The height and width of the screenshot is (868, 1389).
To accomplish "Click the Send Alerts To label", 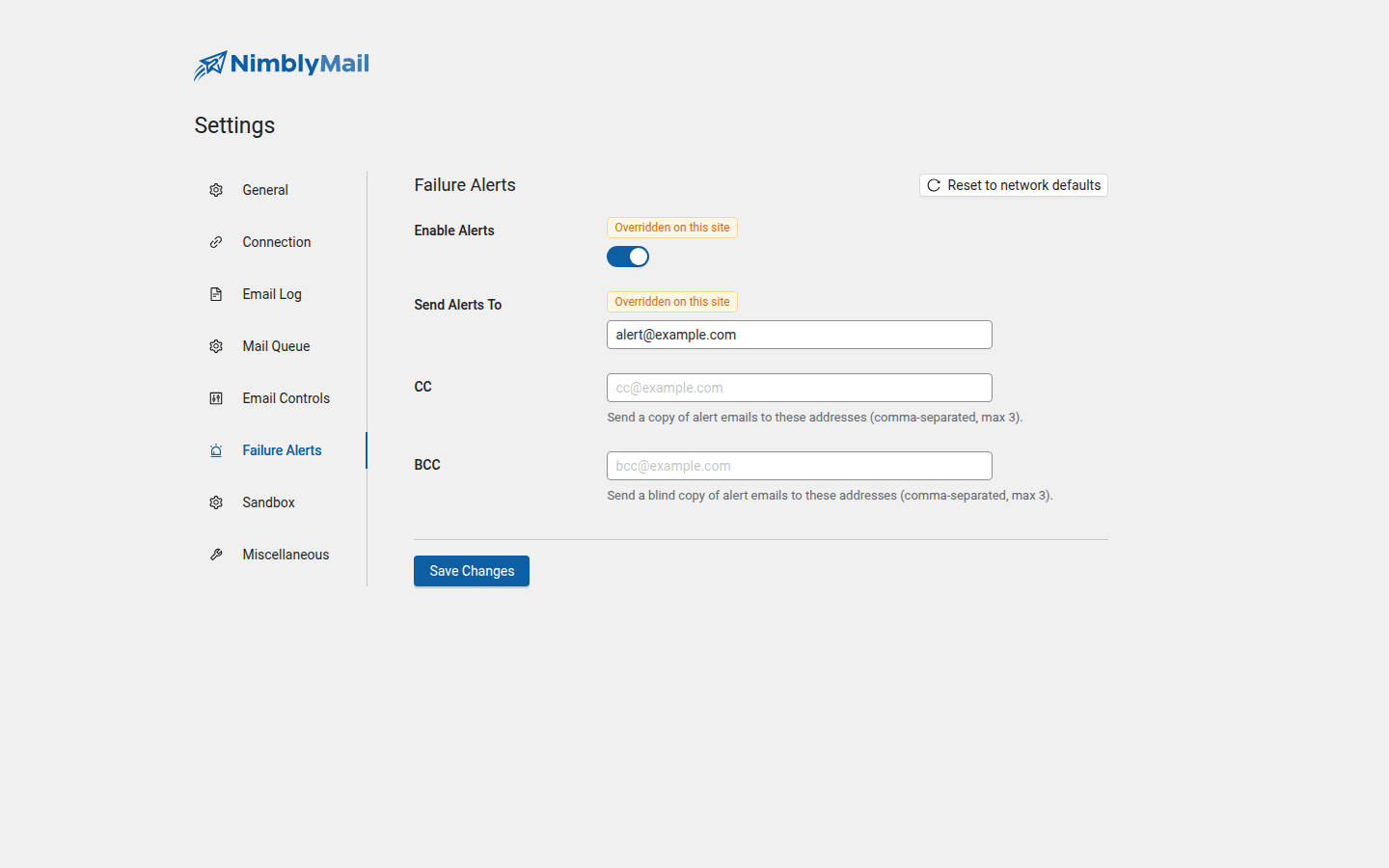I will pos(458,305).
